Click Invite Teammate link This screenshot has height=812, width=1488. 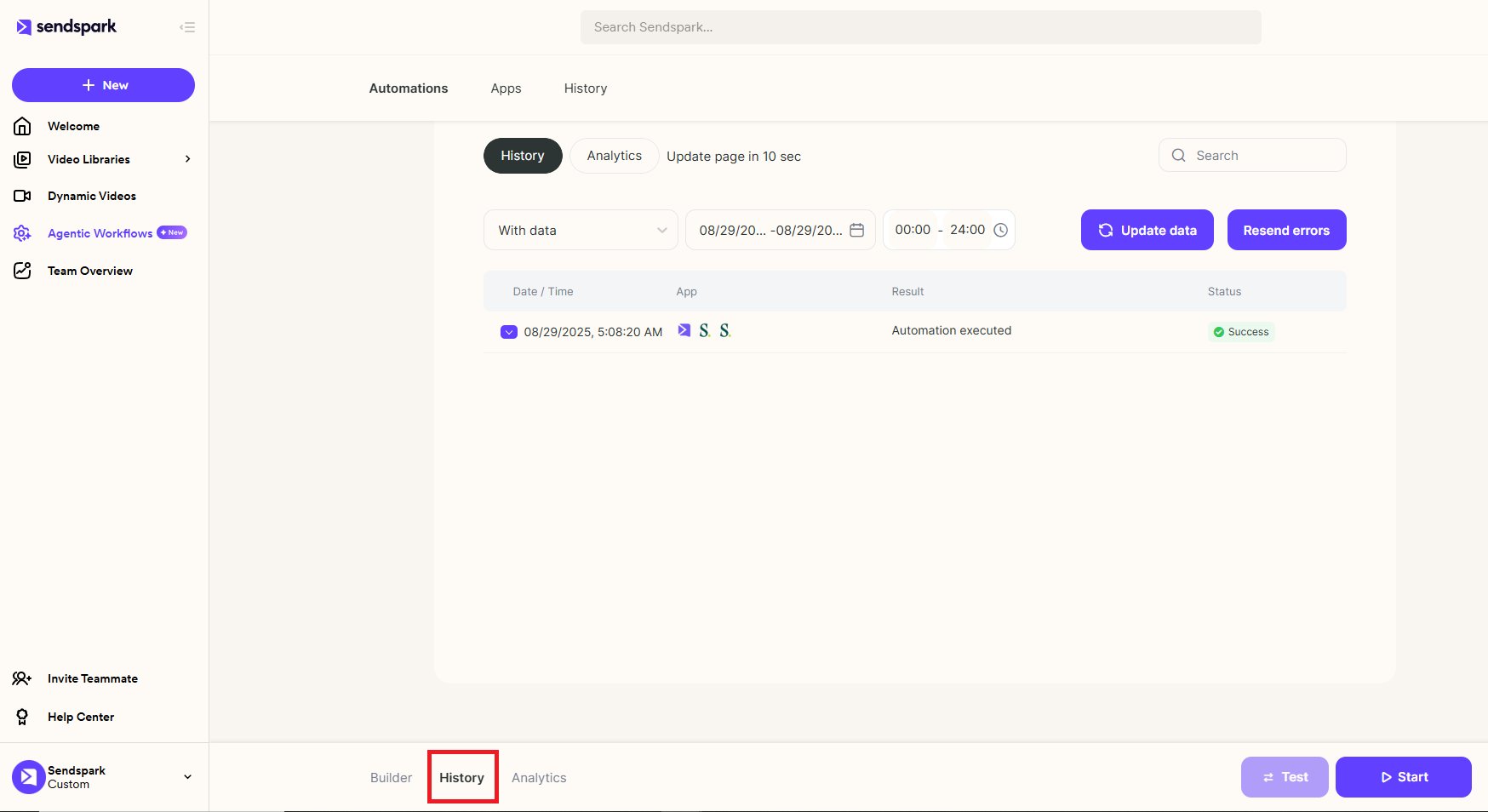point(93,678)
